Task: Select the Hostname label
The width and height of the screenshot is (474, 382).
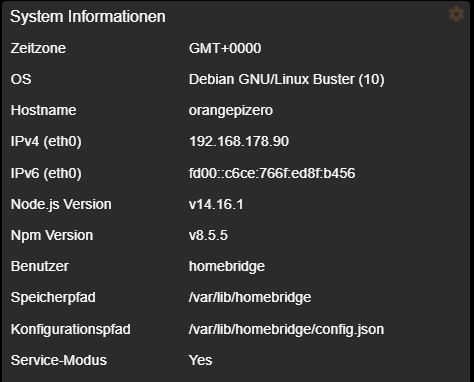Action: coord(43,110)
